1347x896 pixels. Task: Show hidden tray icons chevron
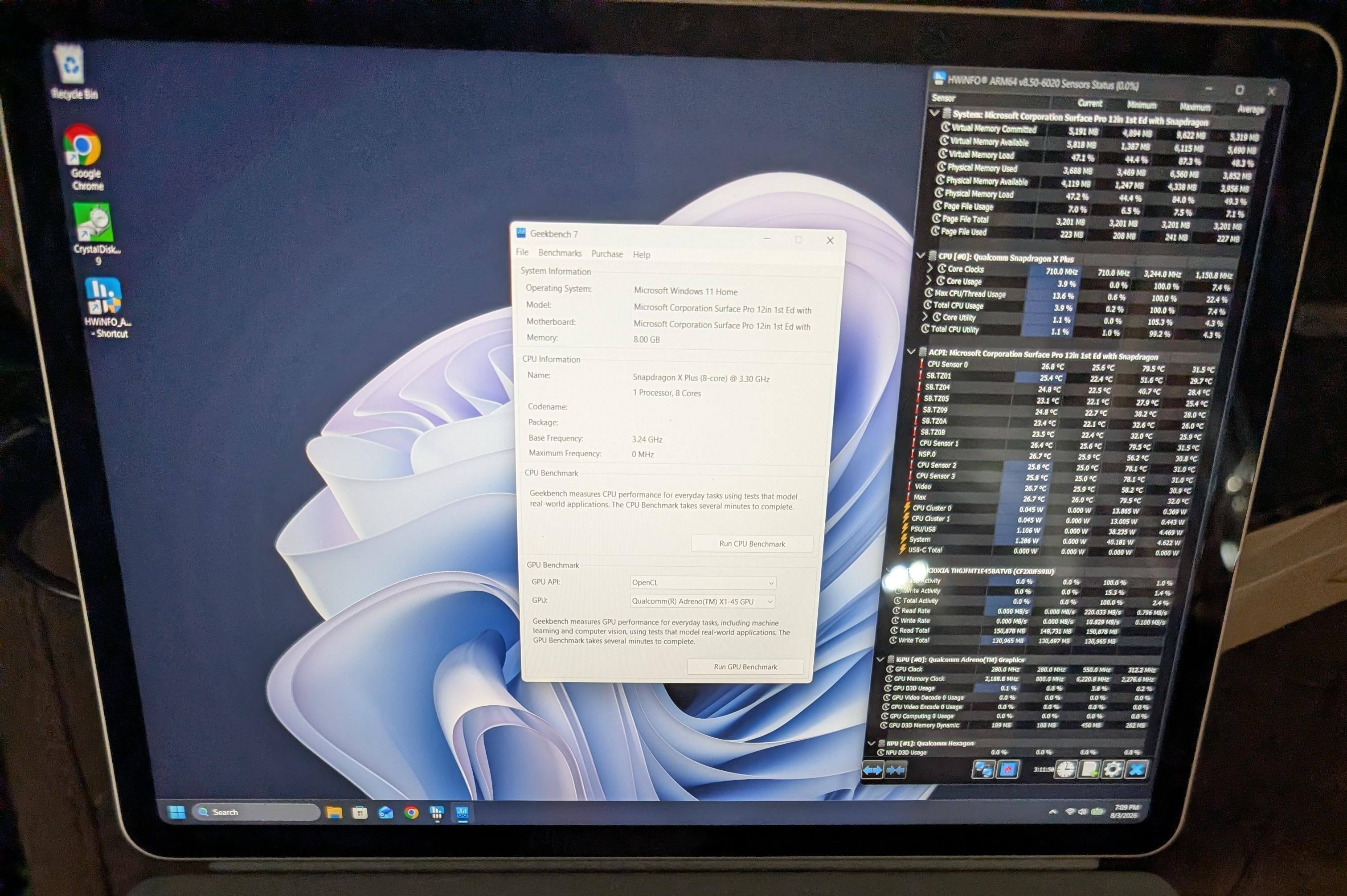coord(1052,812)
